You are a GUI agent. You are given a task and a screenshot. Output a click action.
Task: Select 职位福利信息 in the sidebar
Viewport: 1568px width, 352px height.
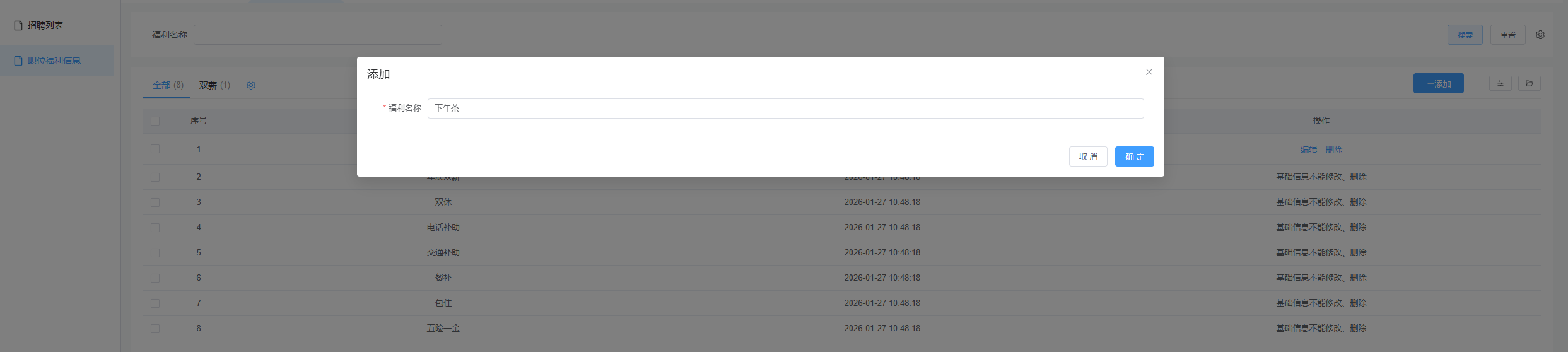click(54, 61)
